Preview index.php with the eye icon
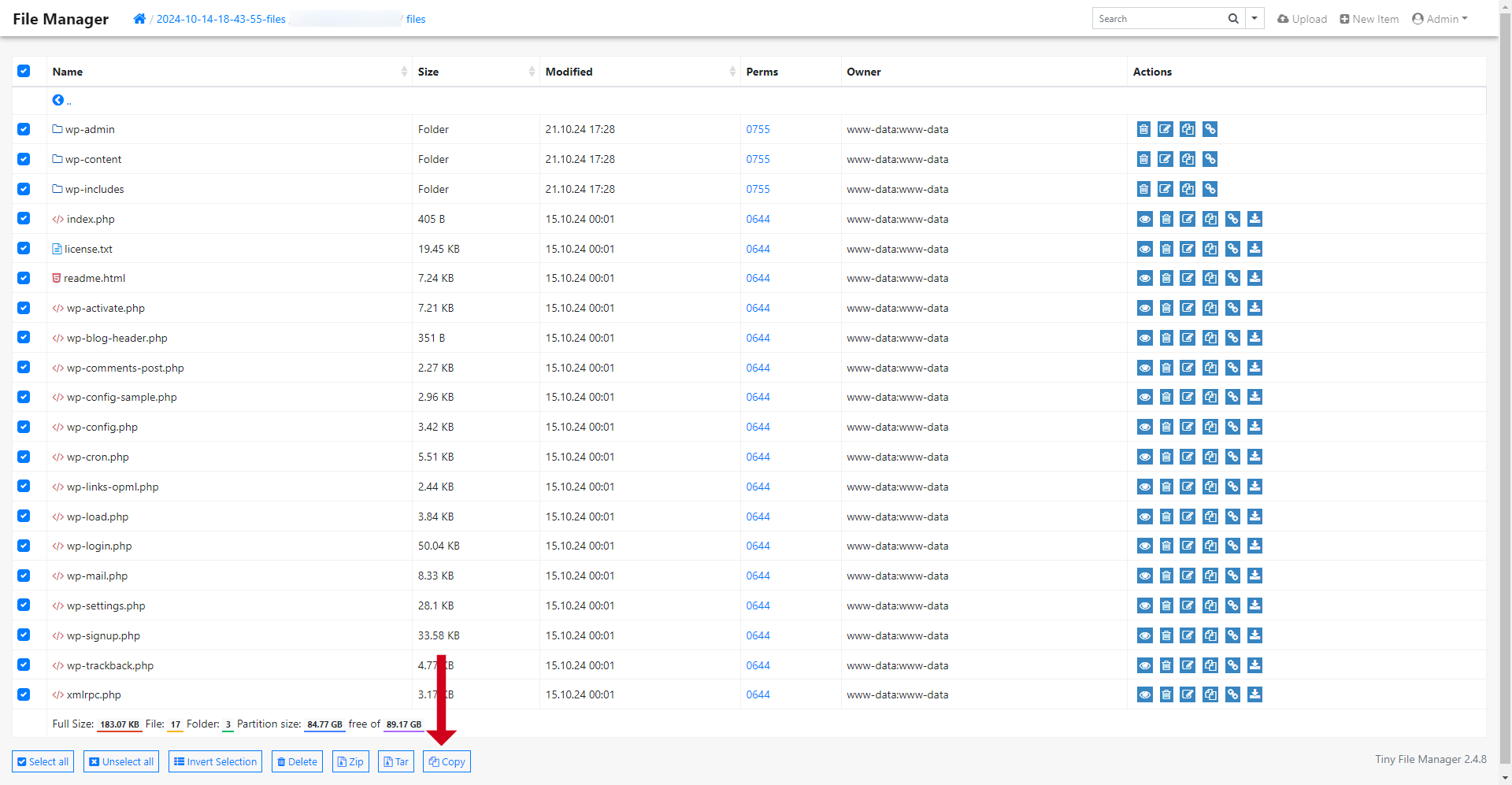Screen dimensions: 1512x785 click(x=1144, y=219)
